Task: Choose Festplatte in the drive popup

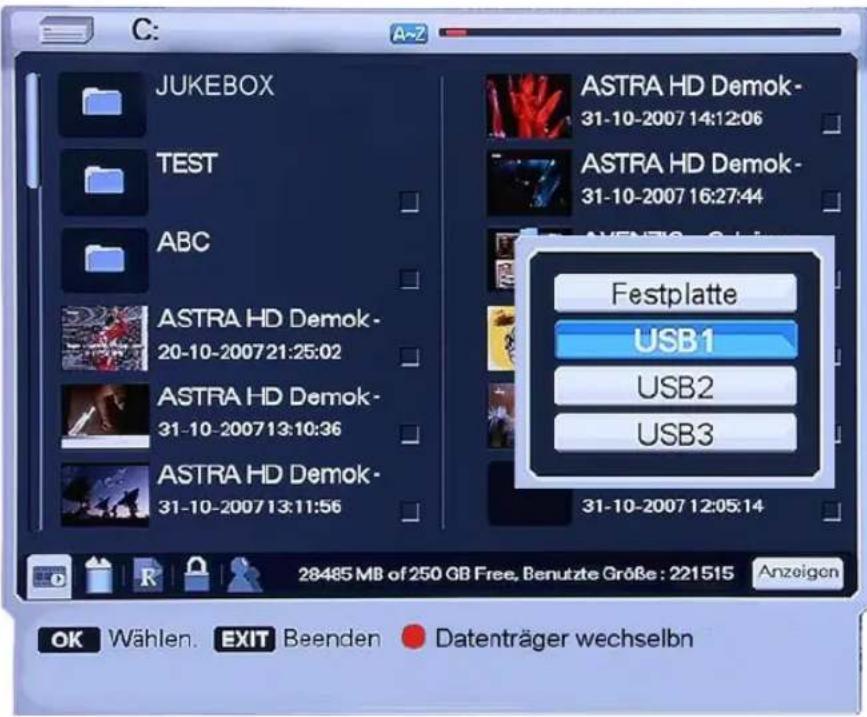Action: tap(675, 294)
